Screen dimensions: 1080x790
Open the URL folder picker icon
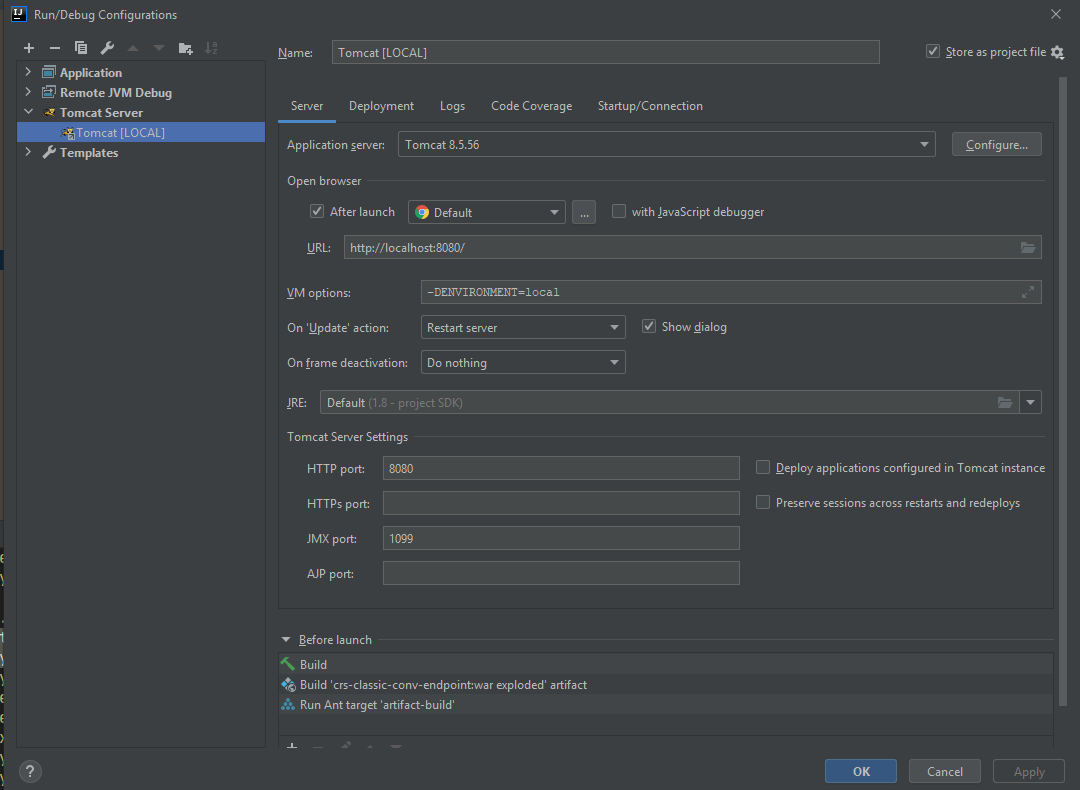click(1028, 247)
